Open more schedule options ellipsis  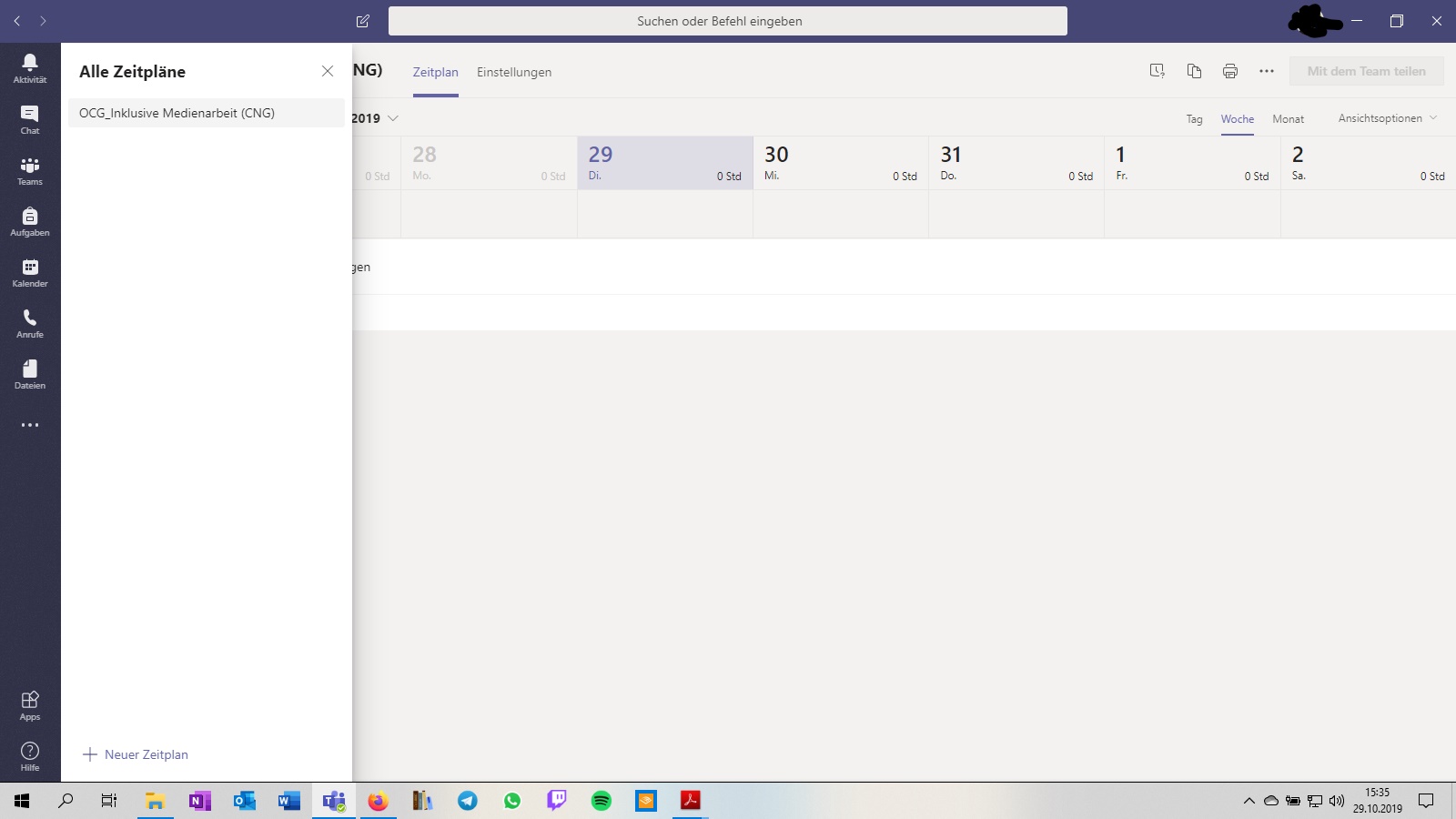(x=1267, y=71)
